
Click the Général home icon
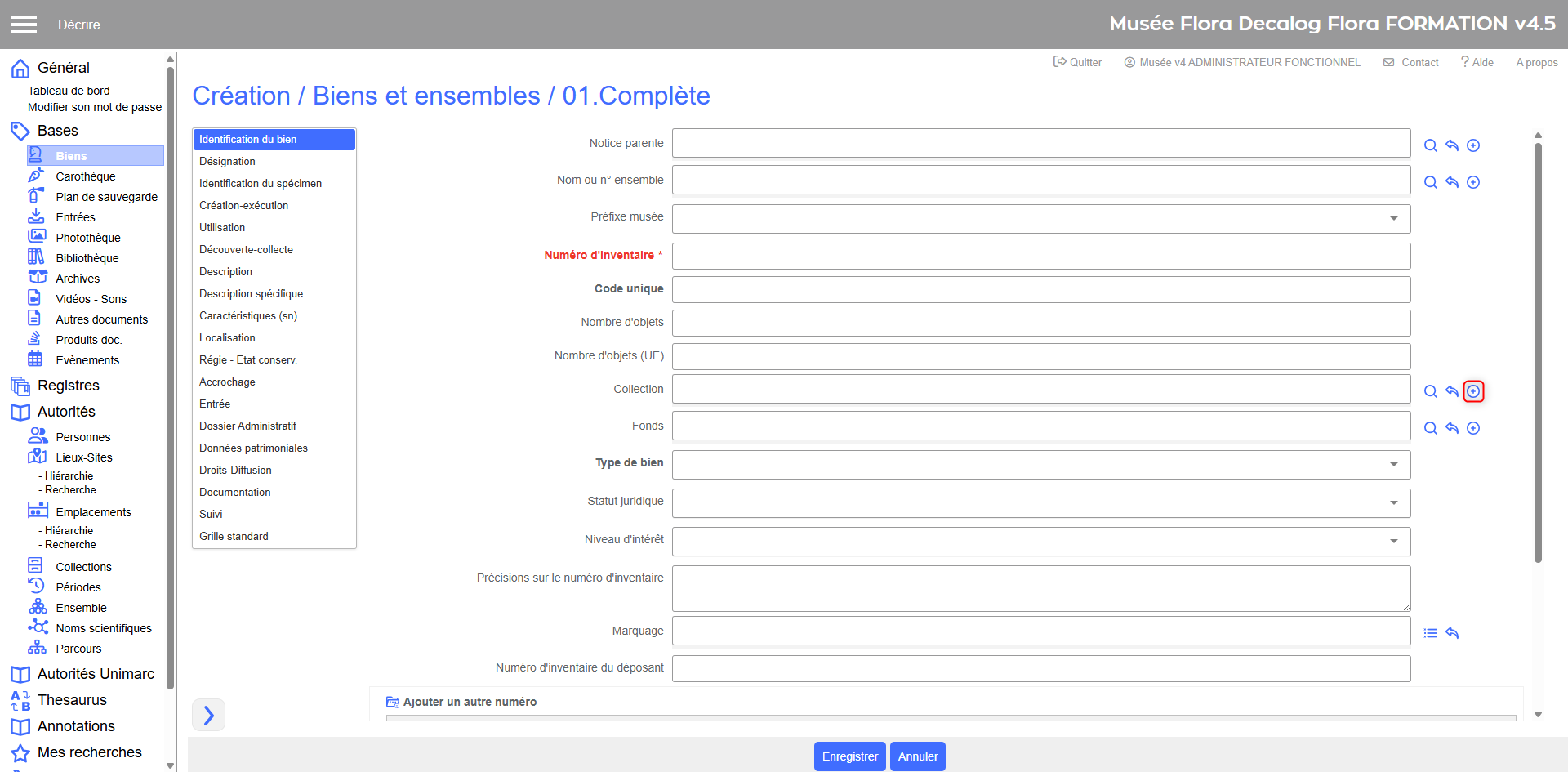point(20,68)
